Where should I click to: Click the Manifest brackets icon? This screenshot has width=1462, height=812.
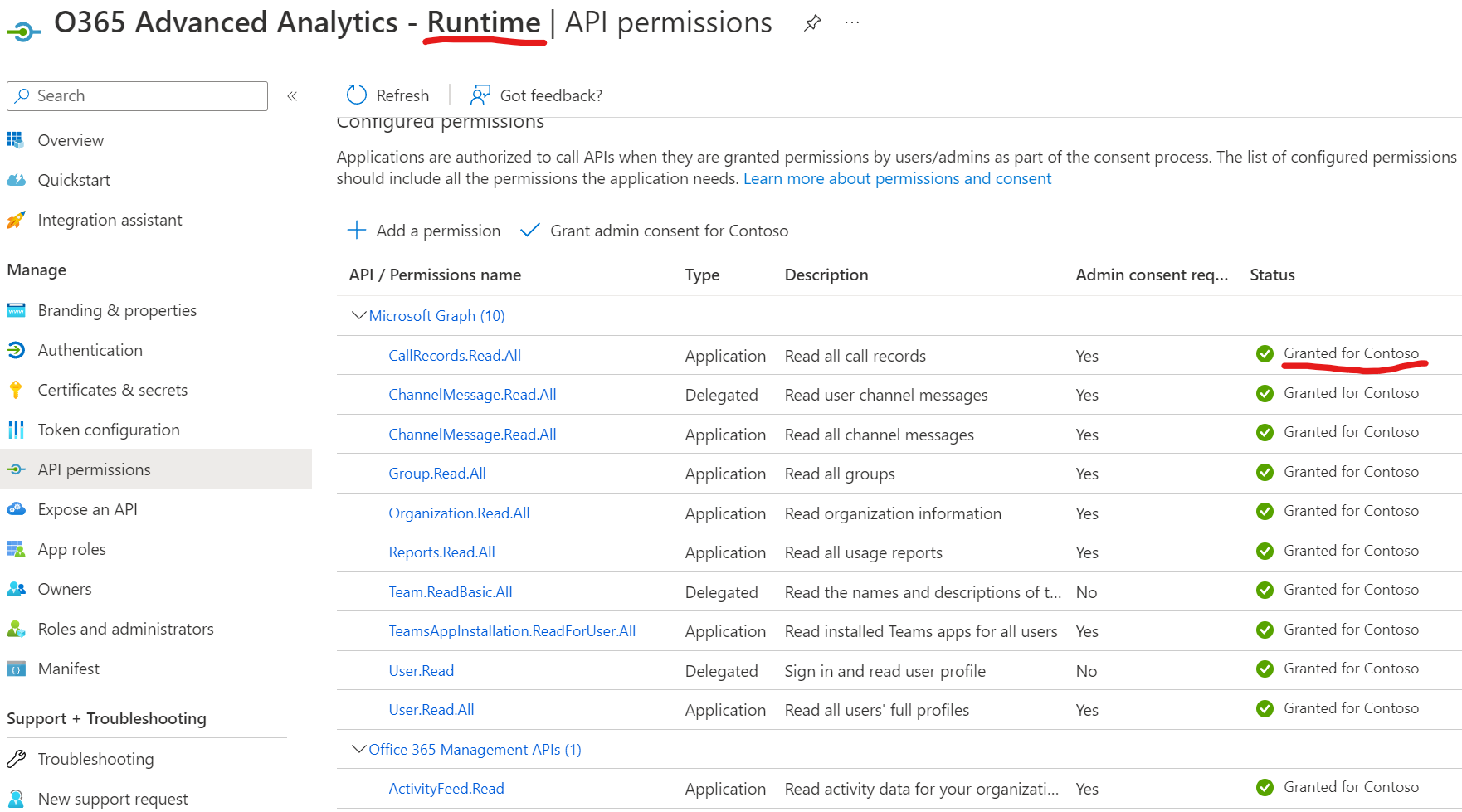click(x=16, y=669)
